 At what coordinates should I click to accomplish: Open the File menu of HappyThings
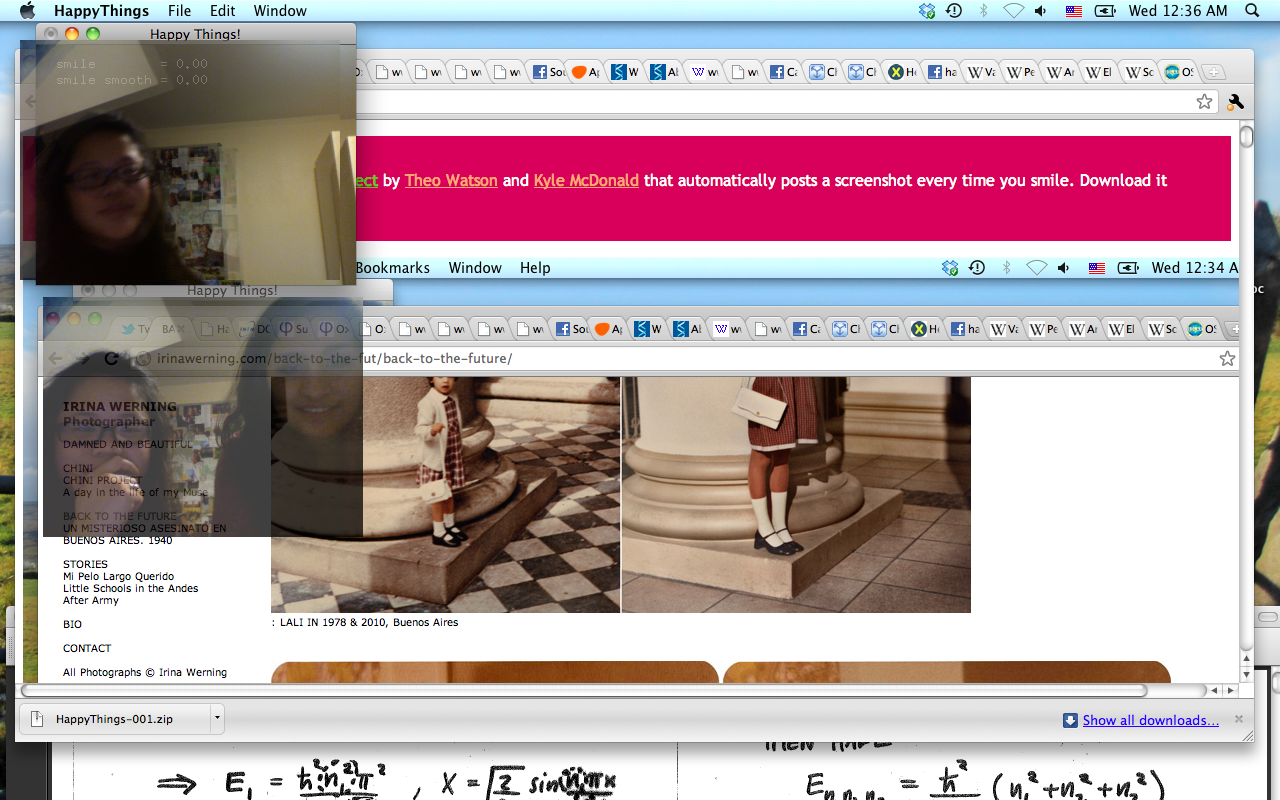[x=179, y=11]
